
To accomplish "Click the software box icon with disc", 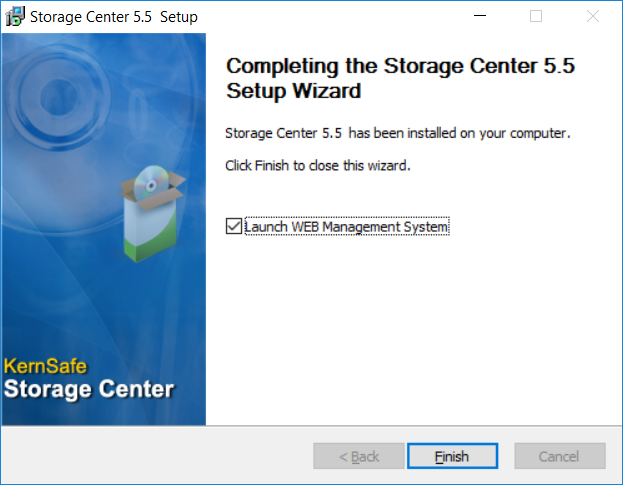I will tap(152, 213).
